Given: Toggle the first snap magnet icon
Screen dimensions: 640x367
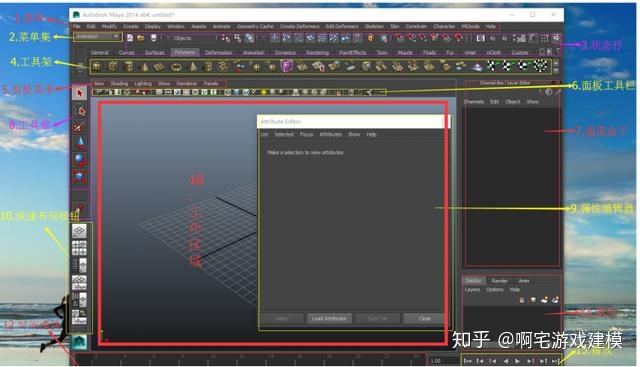Looking at the screenshot, I should pyautogui.click(x=400, y=38).
